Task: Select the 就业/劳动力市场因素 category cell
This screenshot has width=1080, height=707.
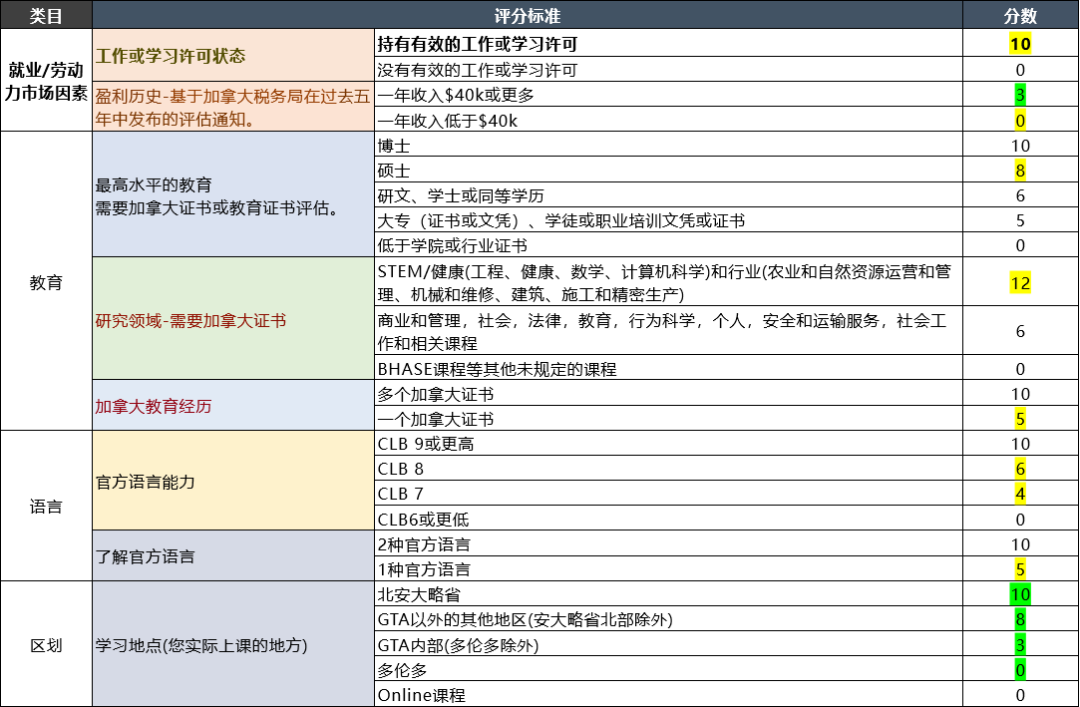Action: click(x=46, y=80)
